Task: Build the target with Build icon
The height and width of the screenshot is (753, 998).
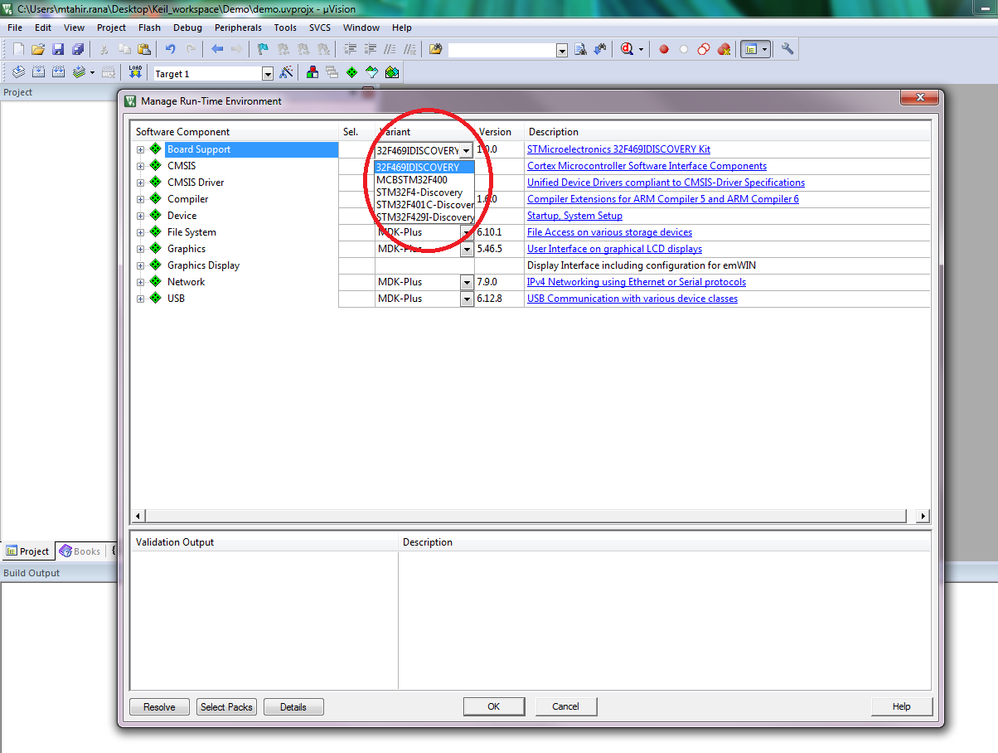Action: (x=38, y=73)
